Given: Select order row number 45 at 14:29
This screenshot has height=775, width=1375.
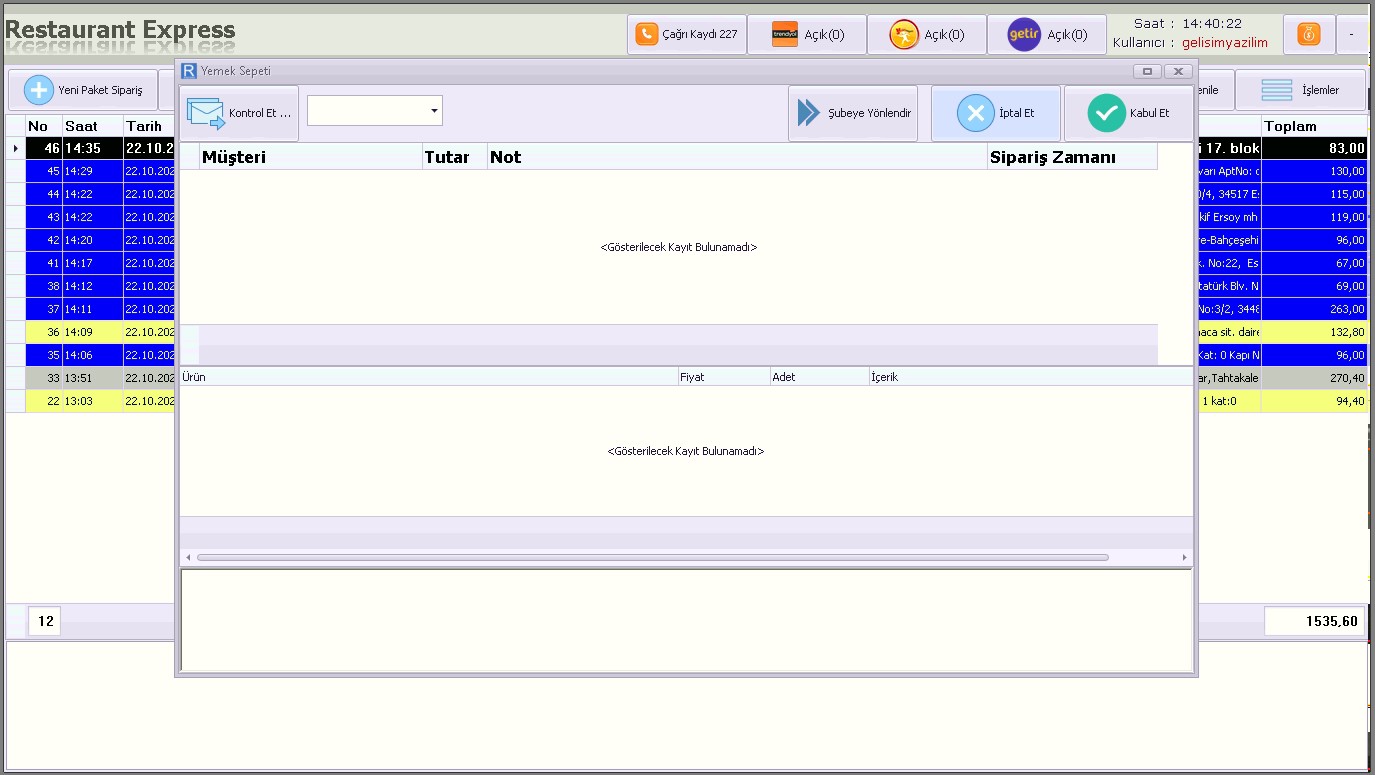Looking at the screenshot, I should click(x=100, y=171).
